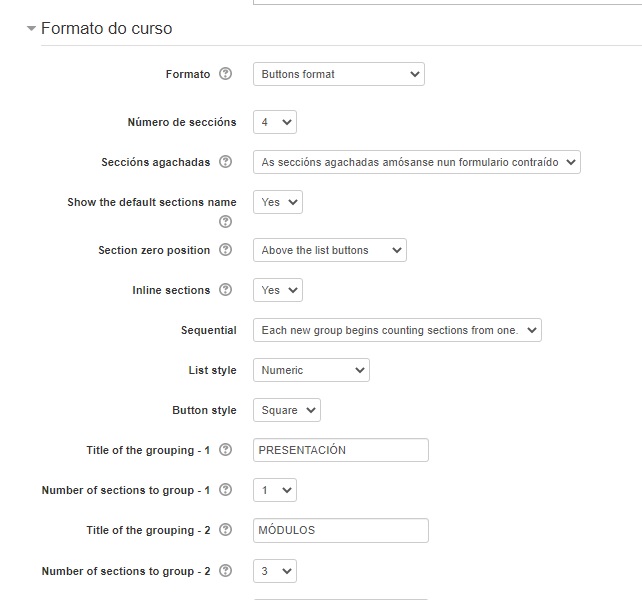Click help icon for Title of grouping 2
The height and width of the screenshot is (600, 642).
tap(225, 530)
